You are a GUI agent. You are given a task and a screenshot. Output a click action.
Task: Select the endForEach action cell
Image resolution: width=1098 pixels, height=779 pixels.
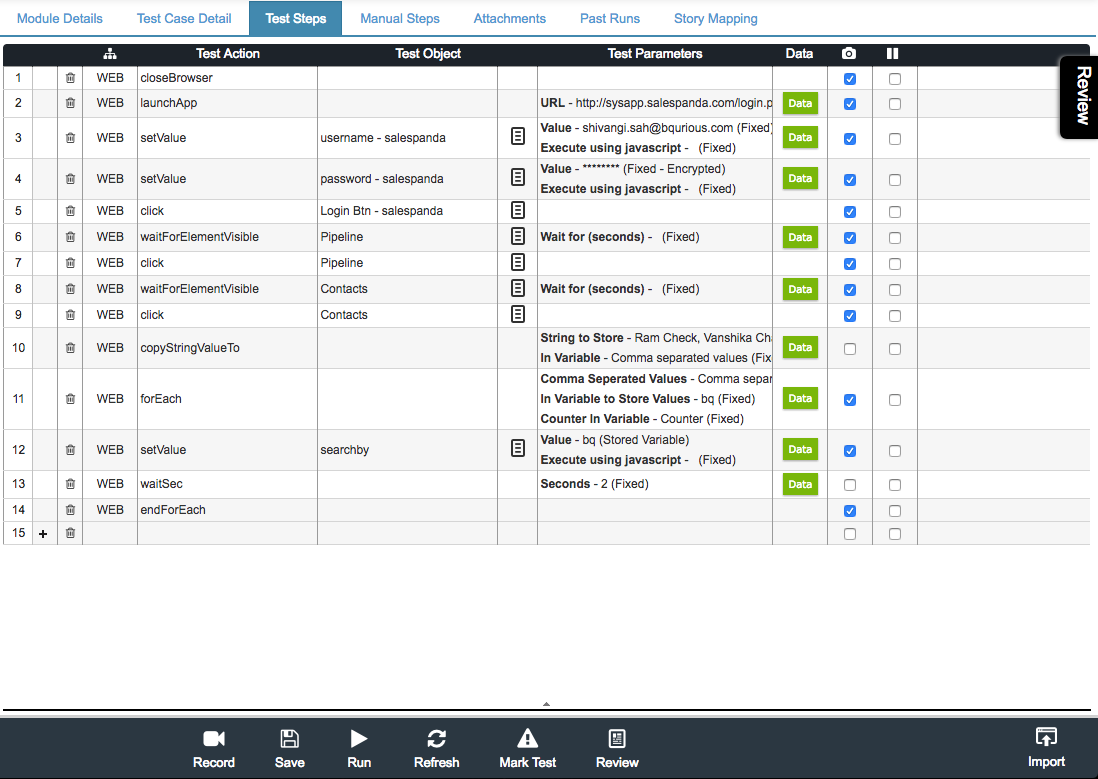[227, 510]
